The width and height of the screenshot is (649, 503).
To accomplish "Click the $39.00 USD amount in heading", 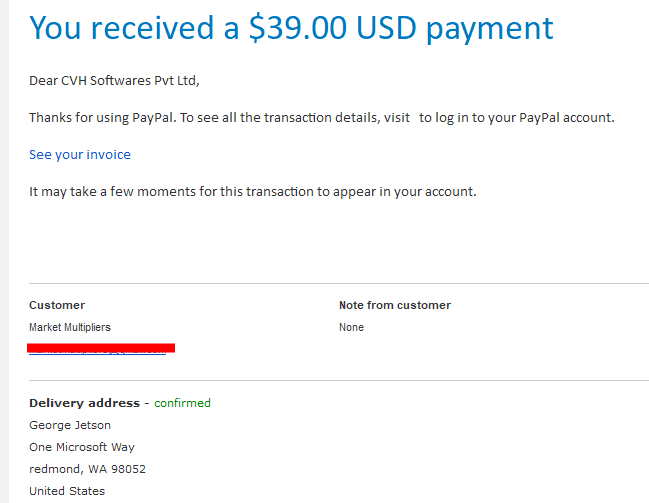I will coord(332,28).
